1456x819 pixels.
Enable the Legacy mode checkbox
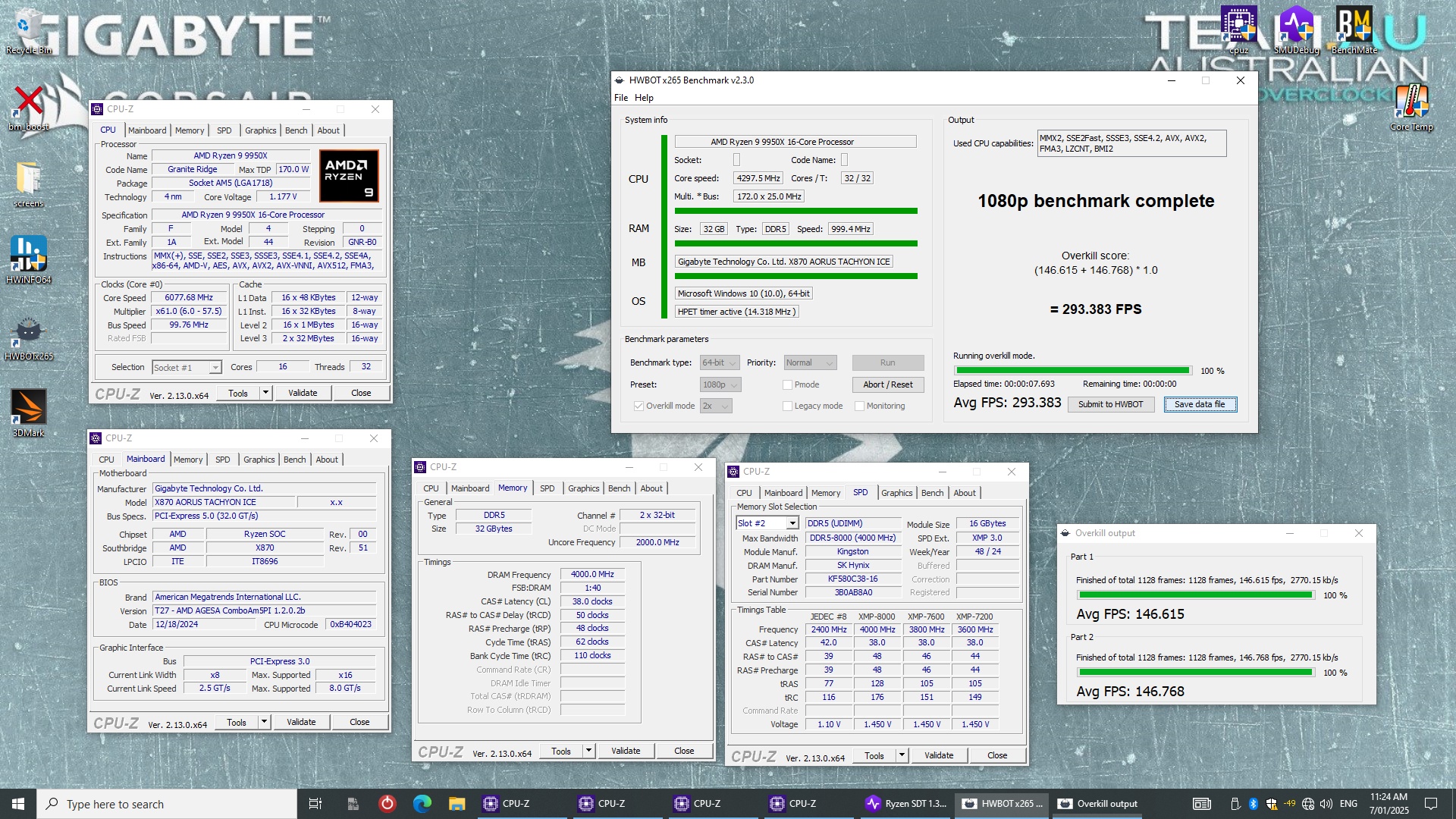pyautogui.click(x=787, y=406)
